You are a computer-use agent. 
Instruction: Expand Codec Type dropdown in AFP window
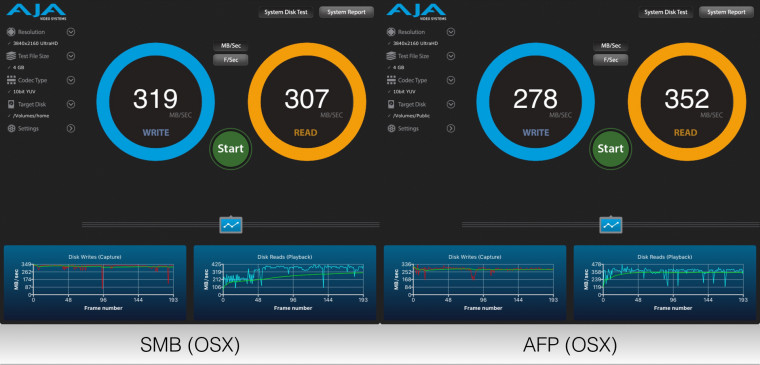click(451, 80)
